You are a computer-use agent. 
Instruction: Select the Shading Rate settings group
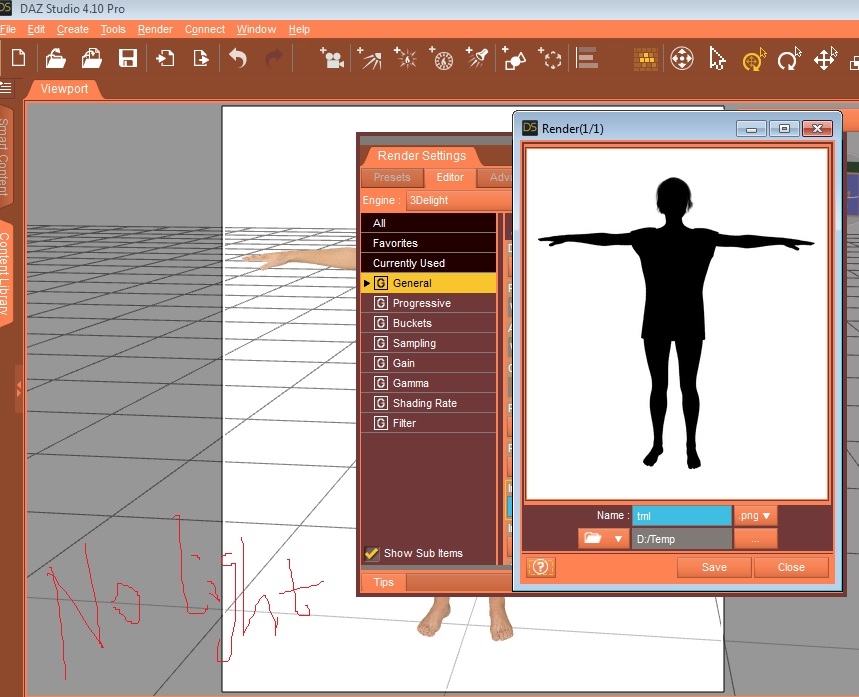tap(424, 403)
